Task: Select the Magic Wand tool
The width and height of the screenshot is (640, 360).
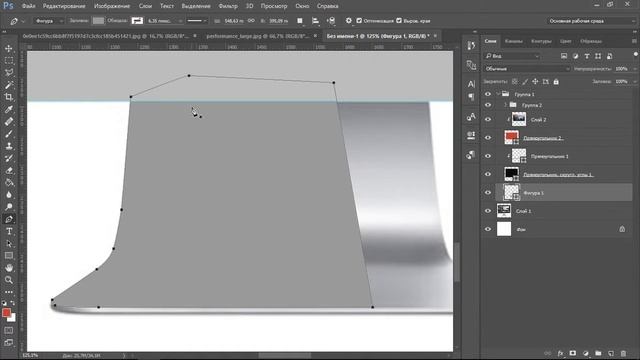Action: (x=9, y=85)
